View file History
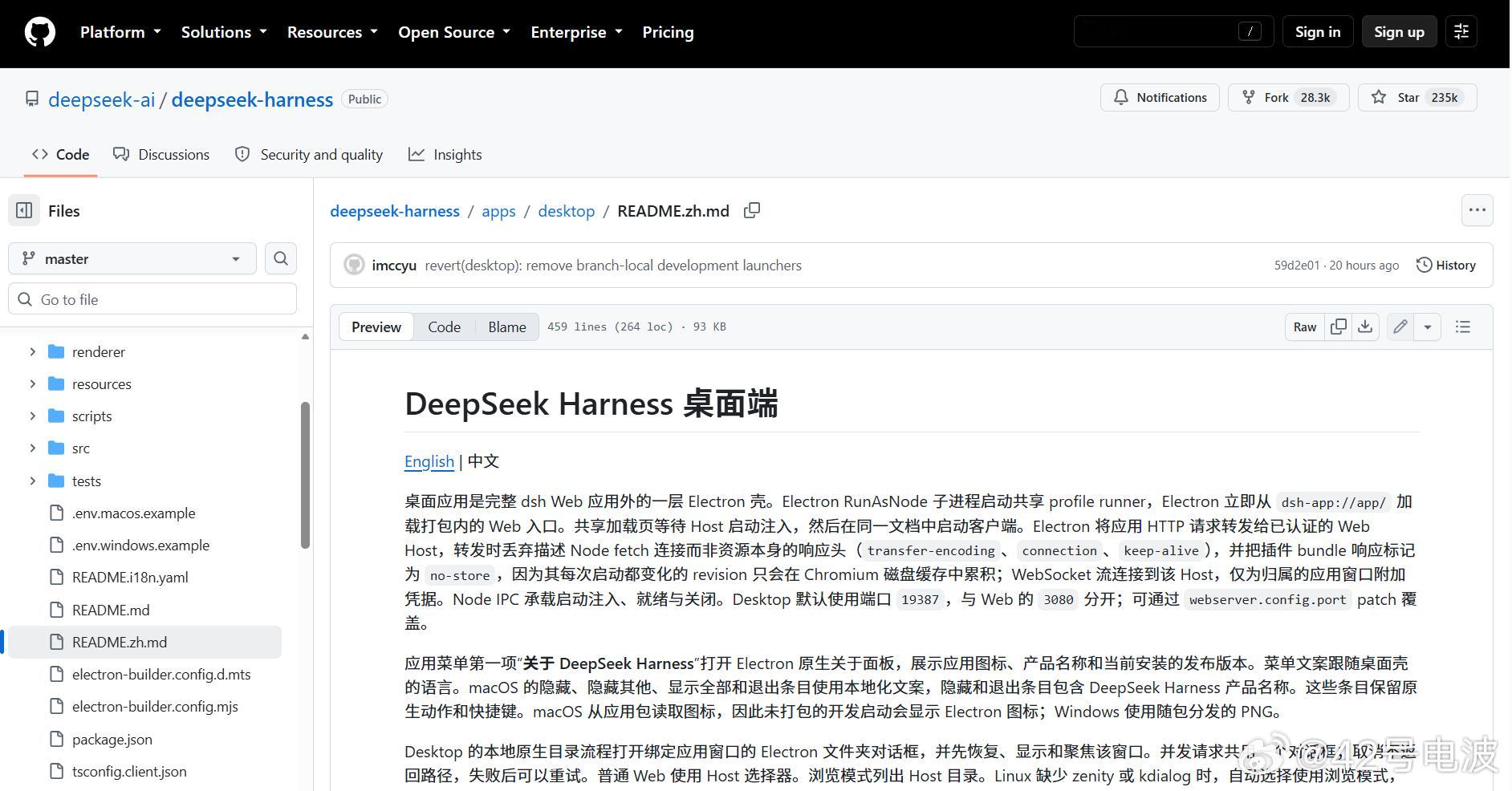The image size is (1512, 791). tap(1446, 266)
